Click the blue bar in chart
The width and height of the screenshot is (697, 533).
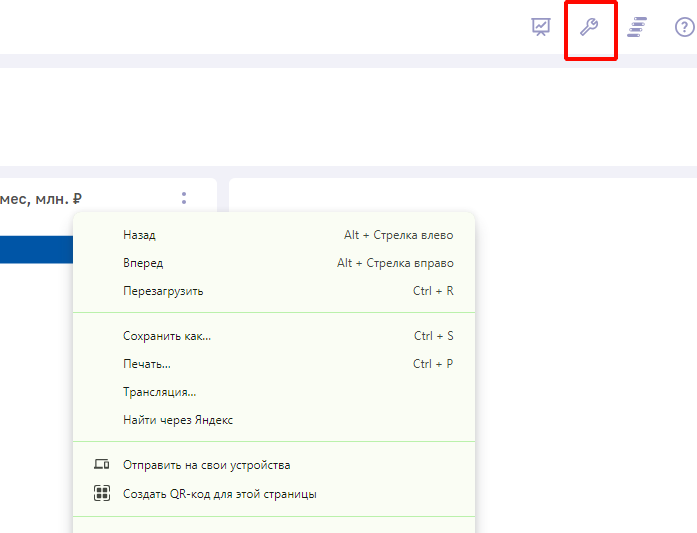(x=36, y=249)
